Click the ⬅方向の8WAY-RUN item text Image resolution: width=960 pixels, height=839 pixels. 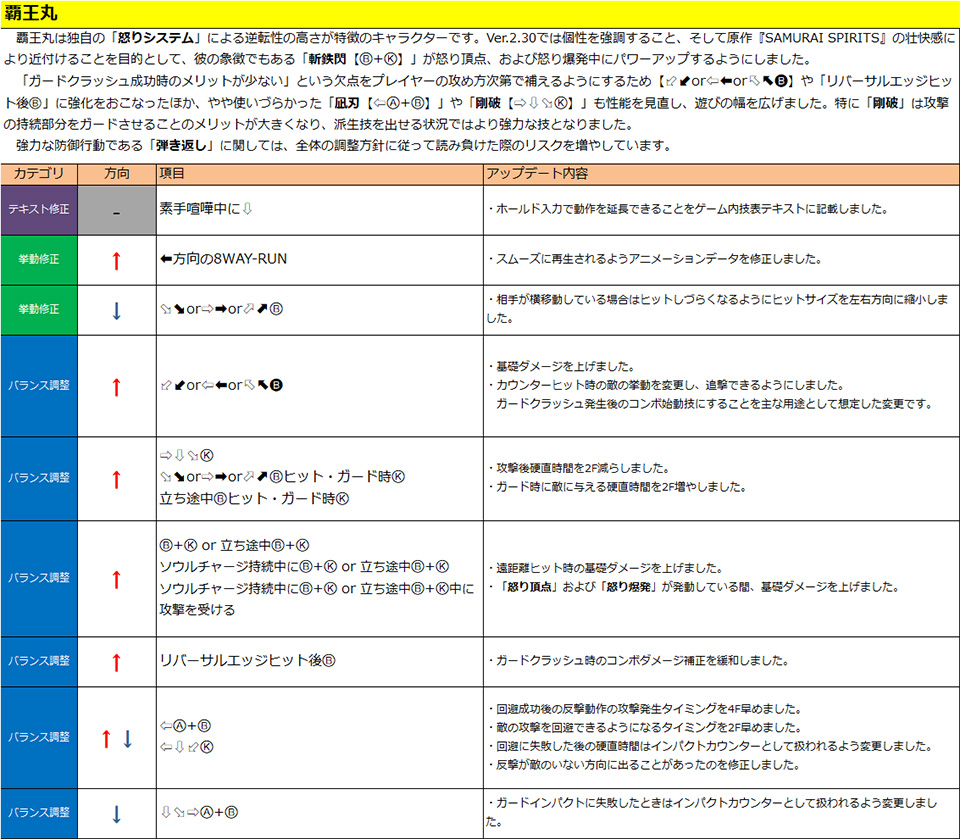[x=223, y=259]
